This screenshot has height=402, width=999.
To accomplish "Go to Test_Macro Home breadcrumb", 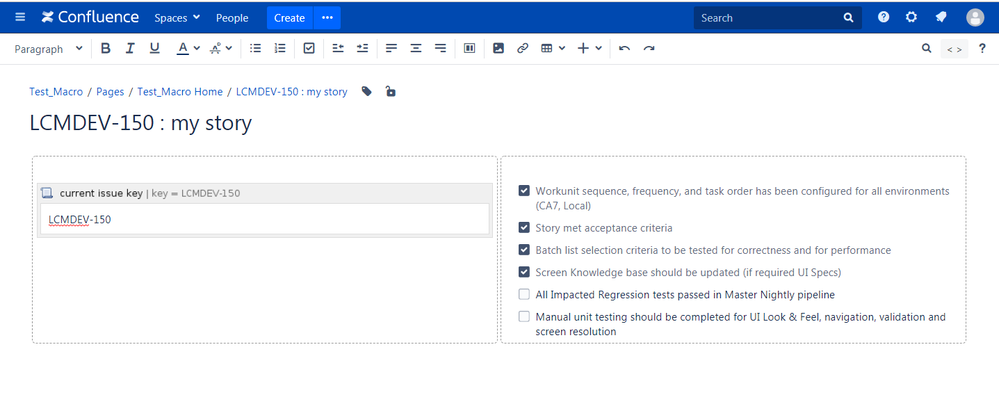I will pyautogui.click(x=180, y=92).
